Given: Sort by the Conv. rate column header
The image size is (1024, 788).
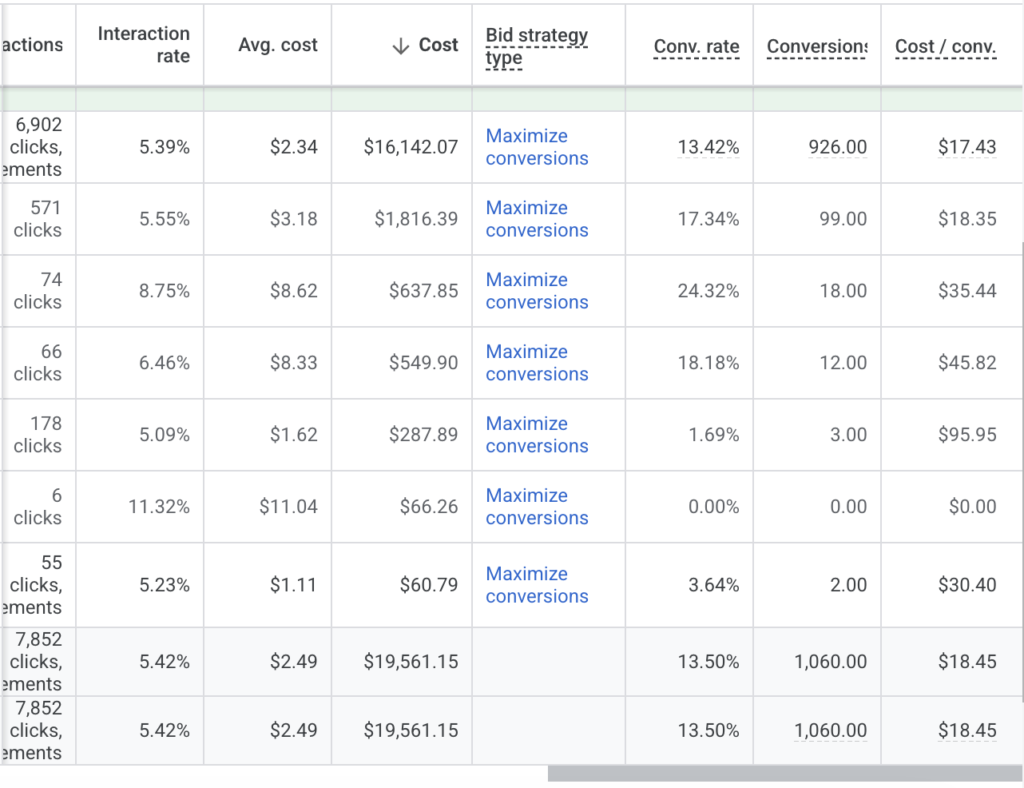Looking at the screenshot, I should coord(696,46).
